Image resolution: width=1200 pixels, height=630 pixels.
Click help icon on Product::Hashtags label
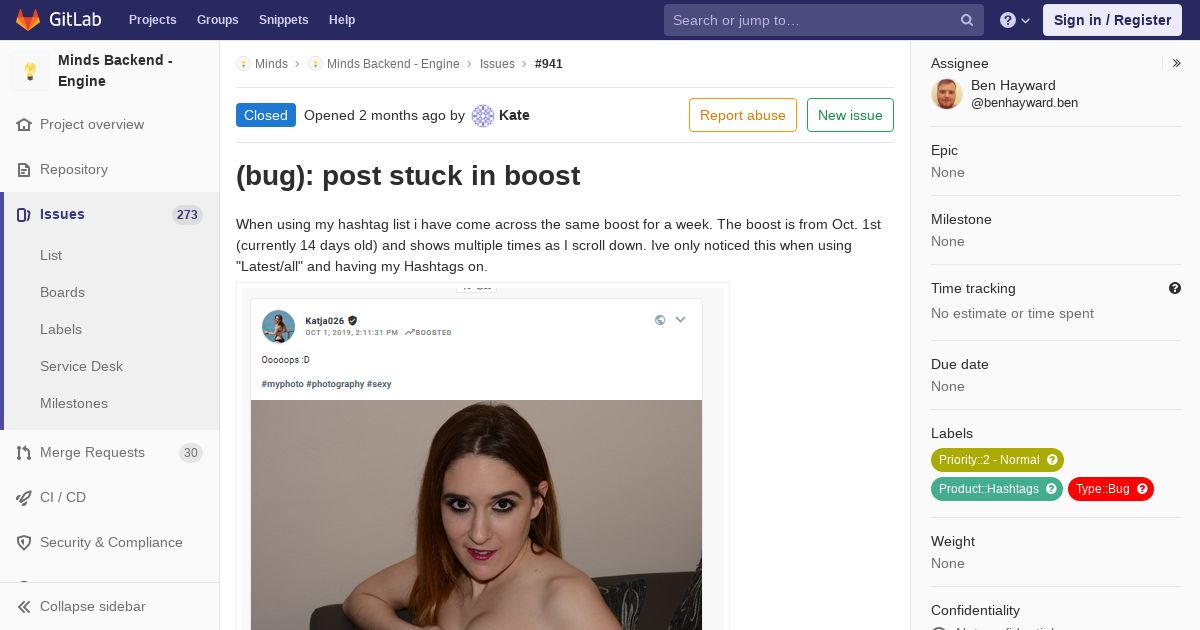pos(1051,489)
